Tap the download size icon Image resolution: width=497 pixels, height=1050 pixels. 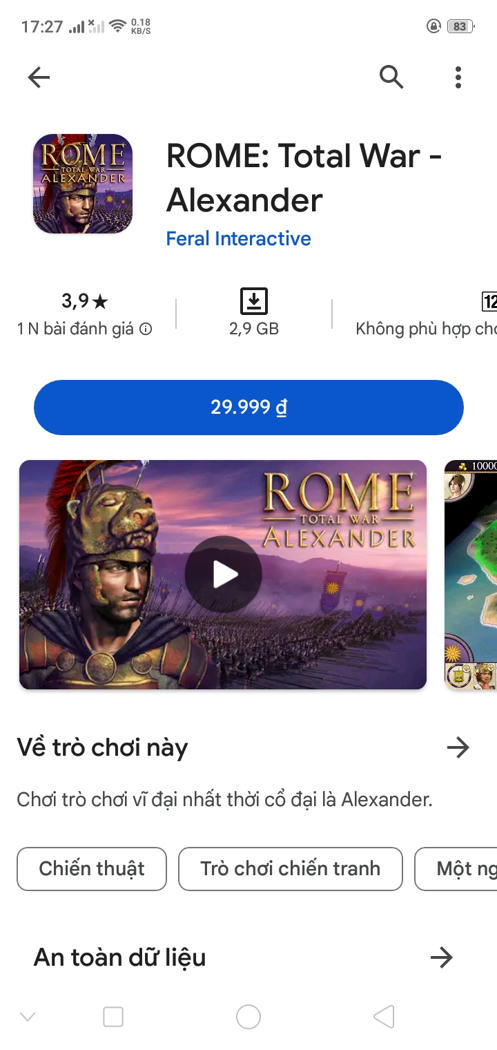click(x=254, y=301)
